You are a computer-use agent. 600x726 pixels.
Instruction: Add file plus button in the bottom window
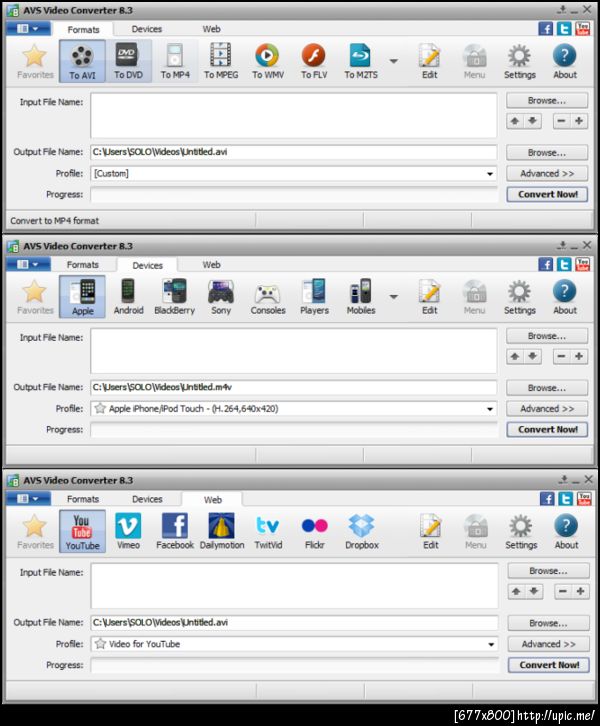tap(581, 591)
